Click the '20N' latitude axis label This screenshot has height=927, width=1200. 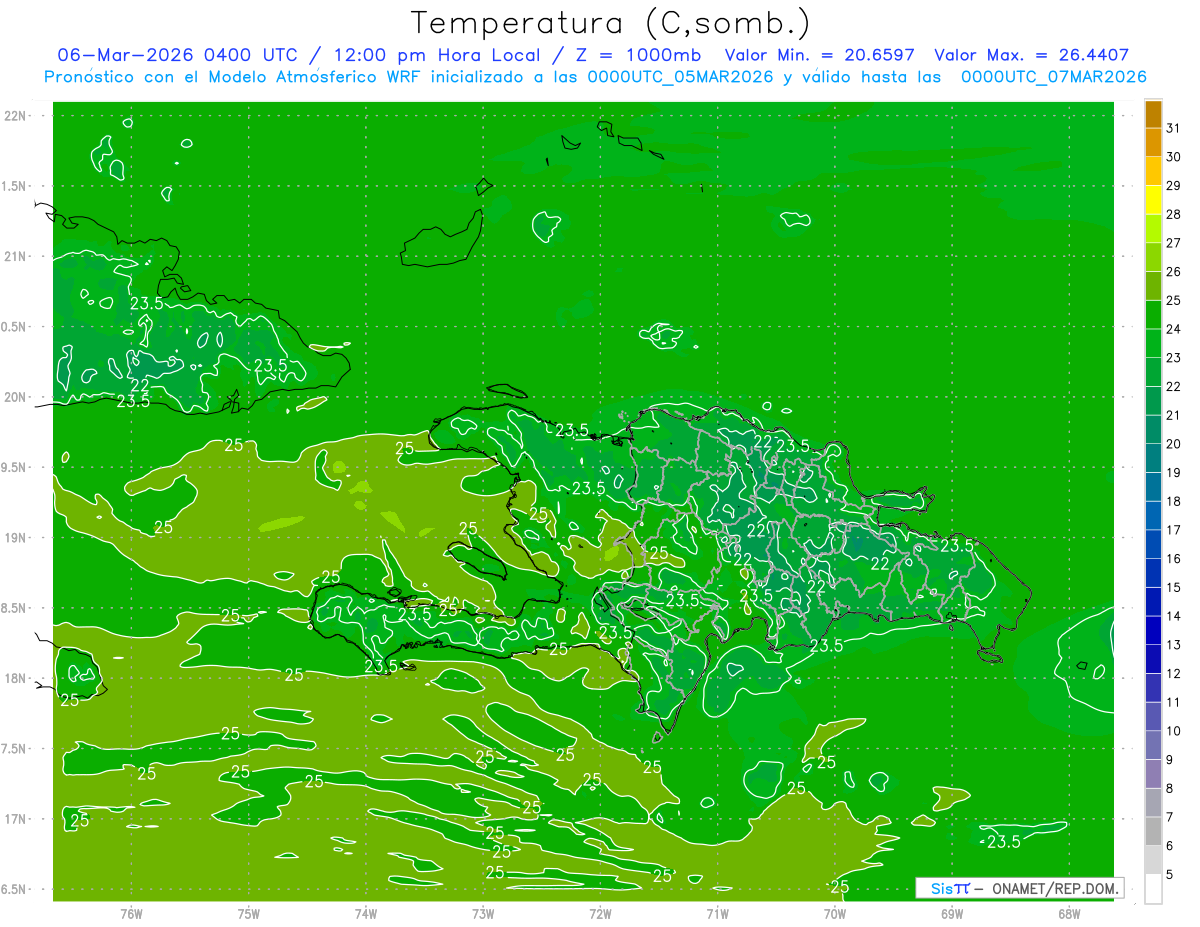click(14, 397)
